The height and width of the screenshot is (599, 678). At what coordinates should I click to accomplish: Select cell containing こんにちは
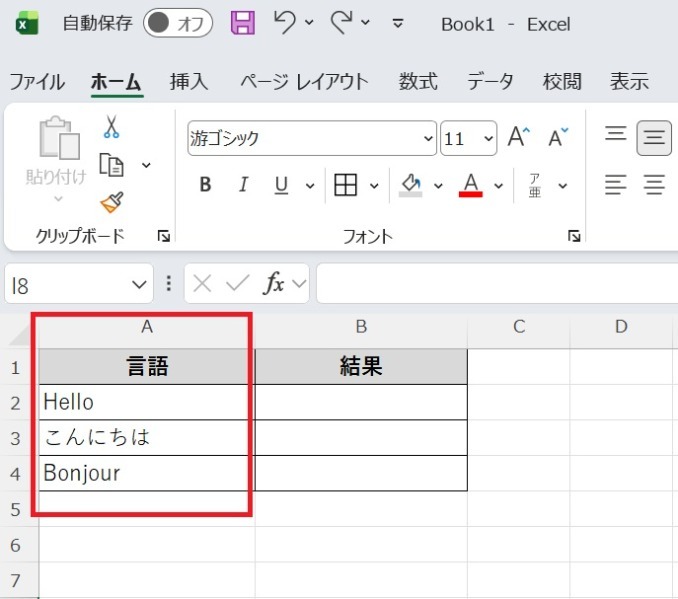147,438
